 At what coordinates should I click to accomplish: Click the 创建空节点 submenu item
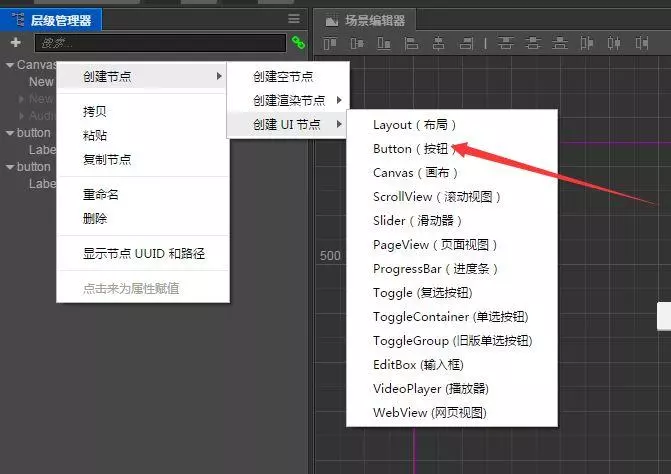pyautogui.click(x=283, y=77)
